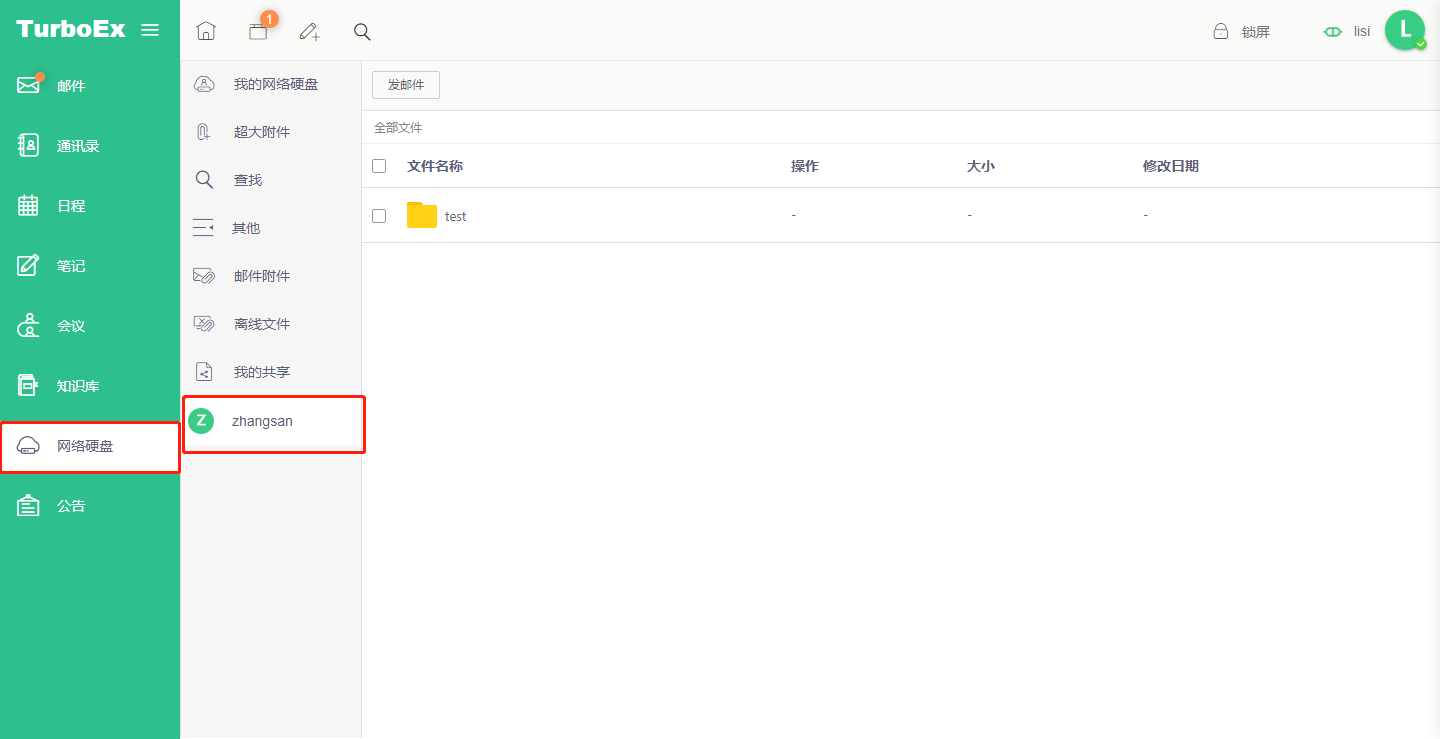1440x739 pixels.
Task: Click the 锁屏 lock screen link
Action: [1256, 32]
